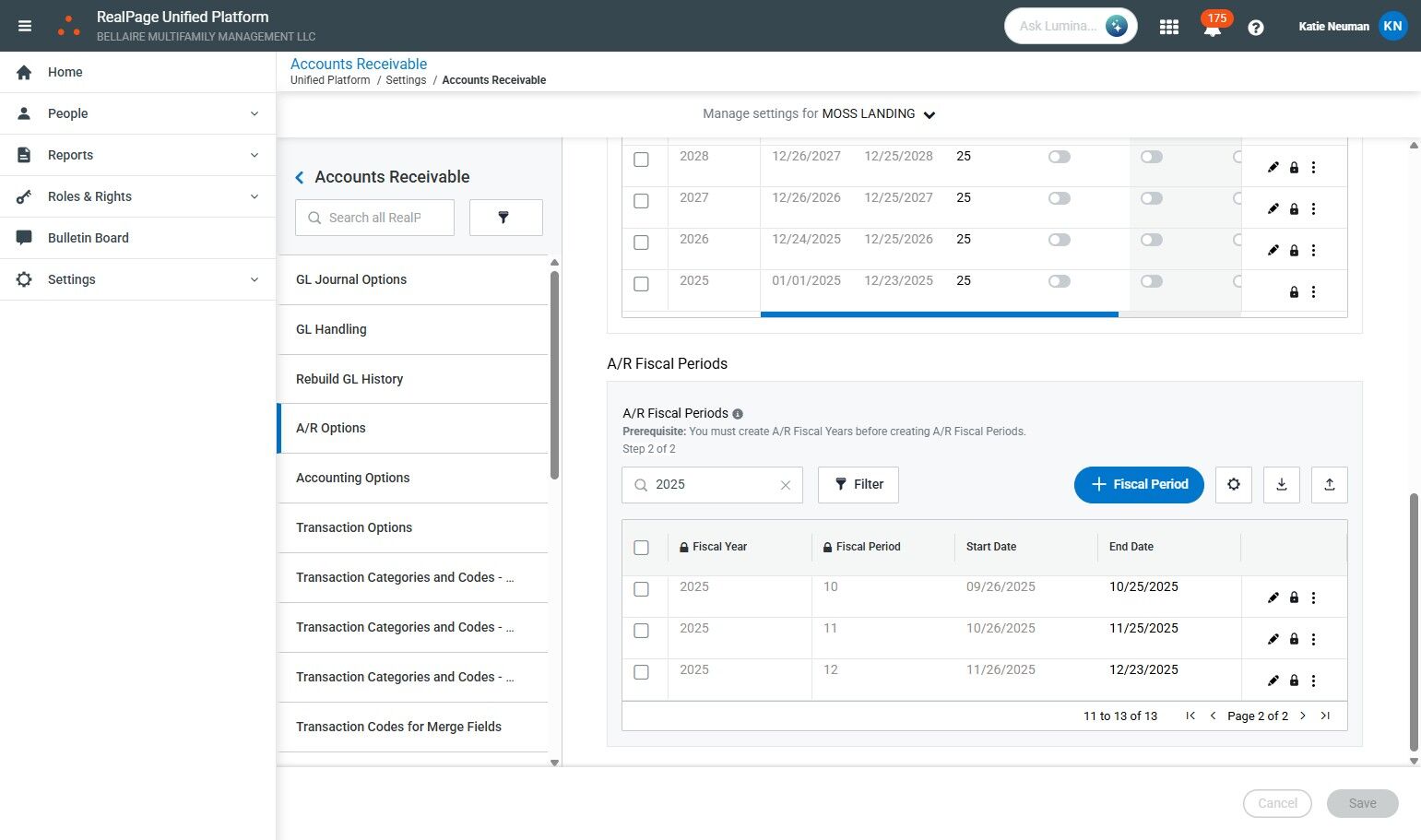Click the download icon above periods table
The height and width of the screenshot is (840, 1421).
(1281, 485)
